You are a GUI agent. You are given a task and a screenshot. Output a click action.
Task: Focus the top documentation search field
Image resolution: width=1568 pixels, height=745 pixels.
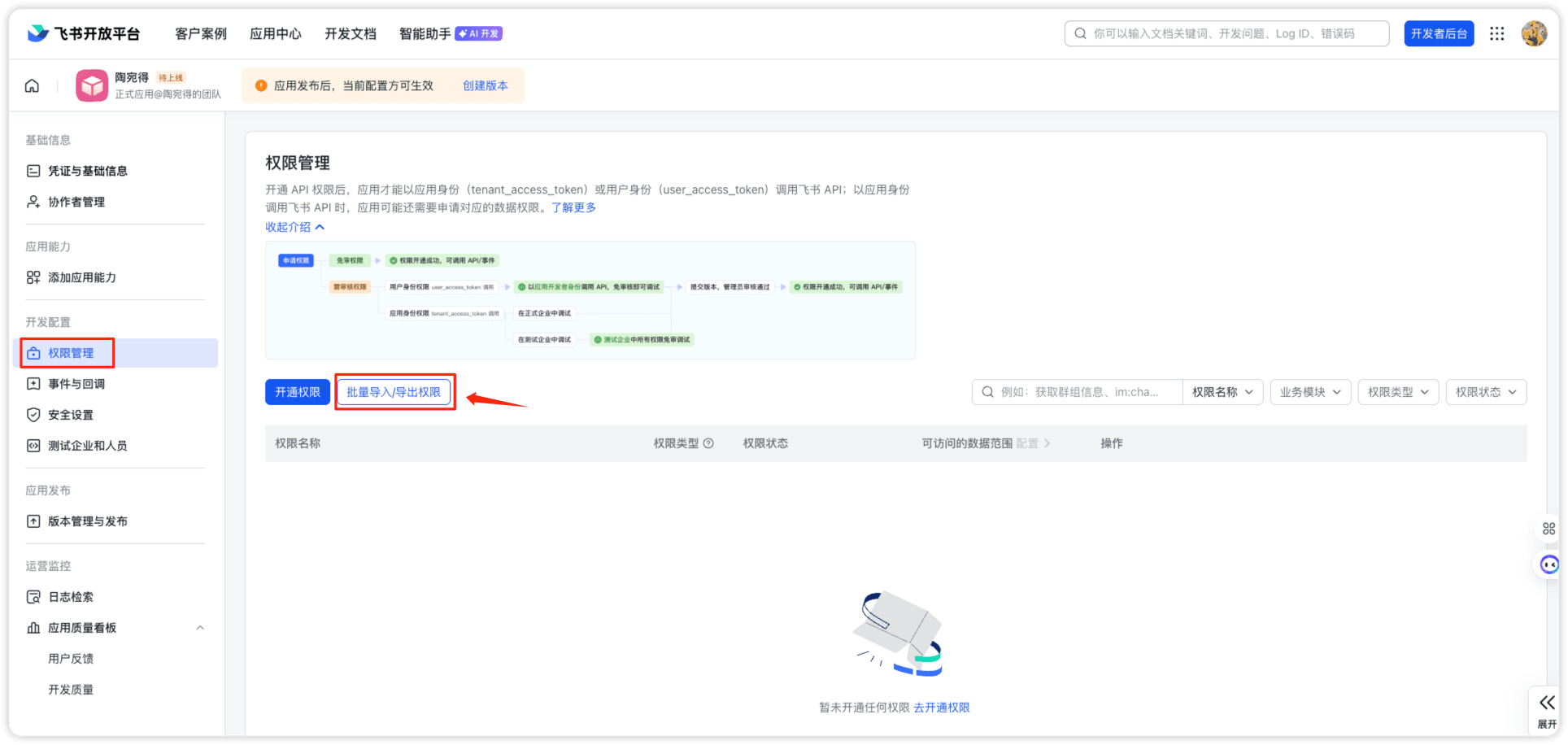[x=1226, y=33]
